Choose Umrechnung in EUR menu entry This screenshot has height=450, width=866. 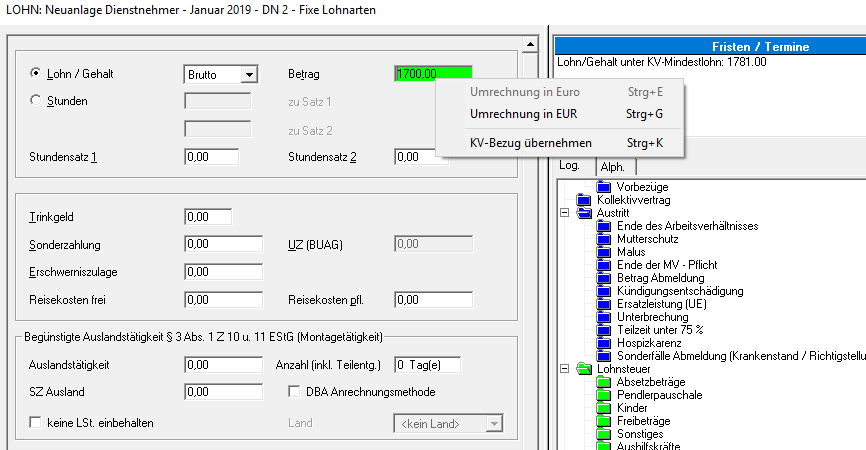coord(524,114)
